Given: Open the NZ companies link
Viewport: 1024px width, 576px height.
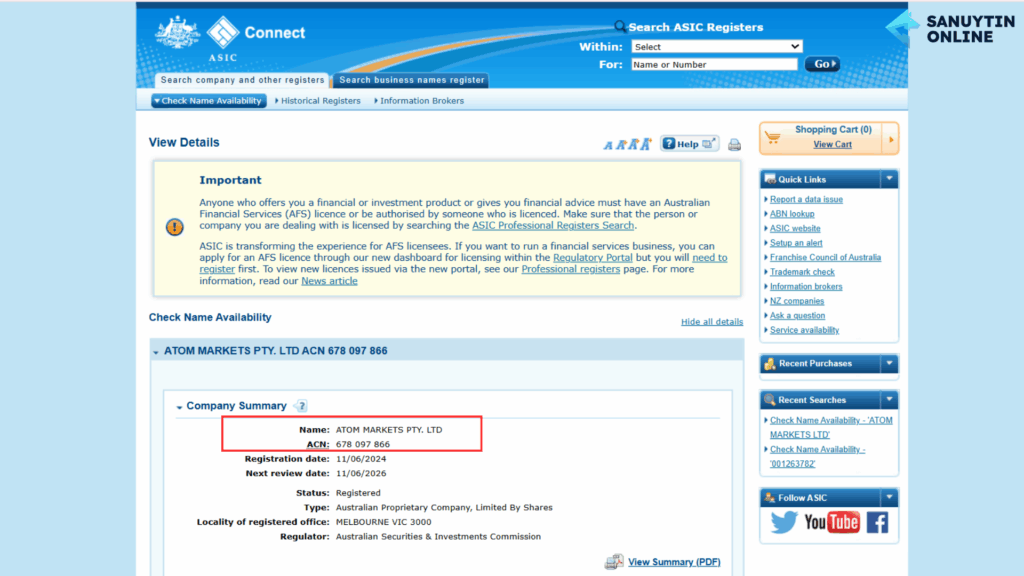Looking at the screenshot, I should pos(797,301).
